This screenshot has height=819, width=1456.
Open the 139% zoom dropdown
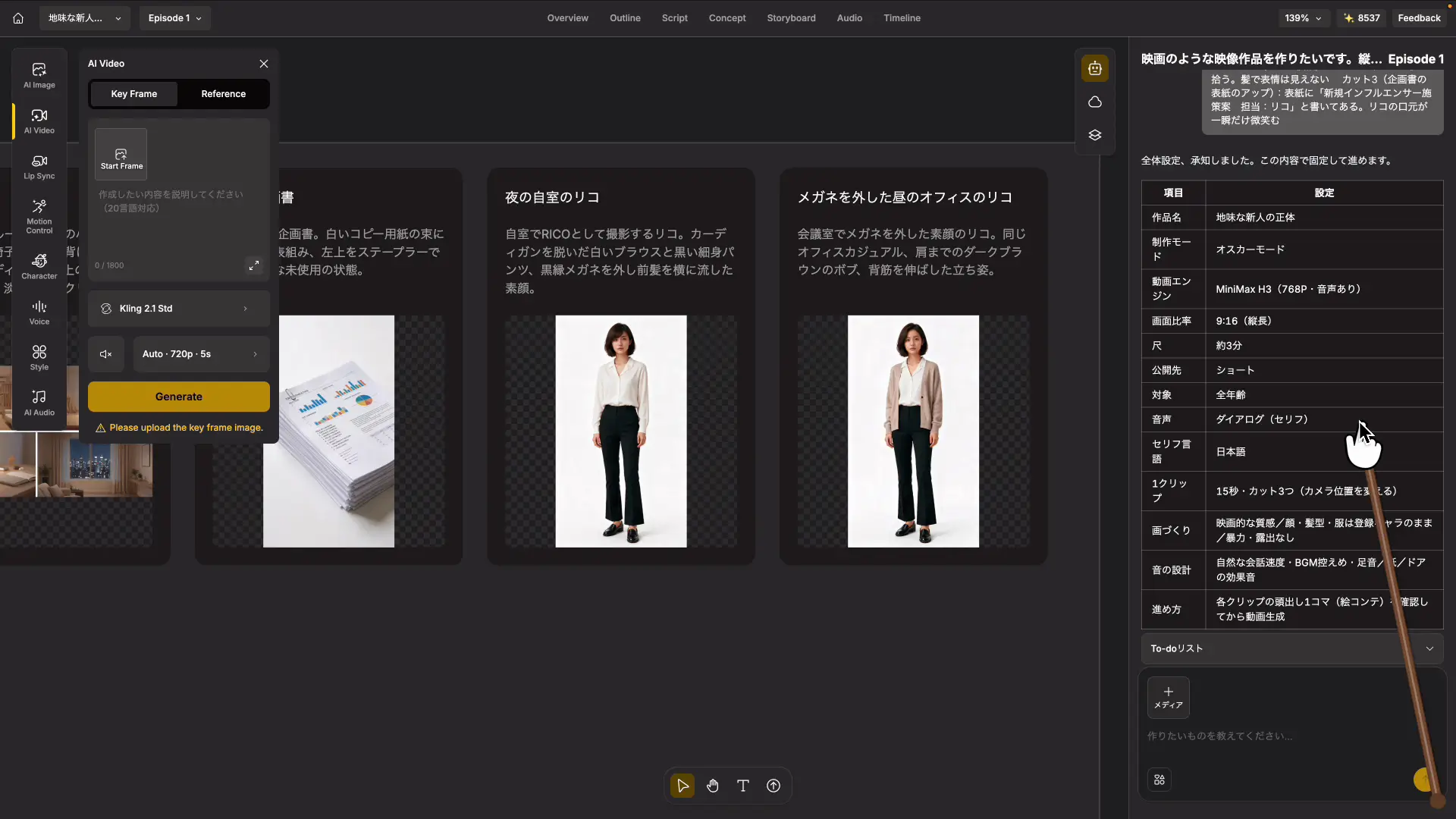[1304, 18]
